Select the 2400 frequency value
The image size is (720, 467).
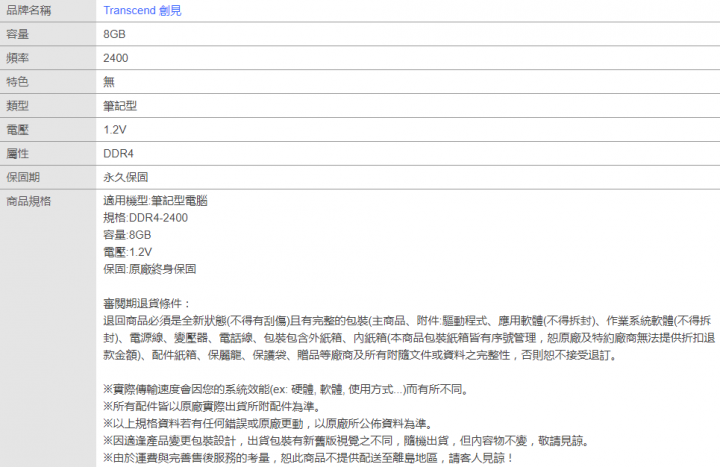pos(116,58)
